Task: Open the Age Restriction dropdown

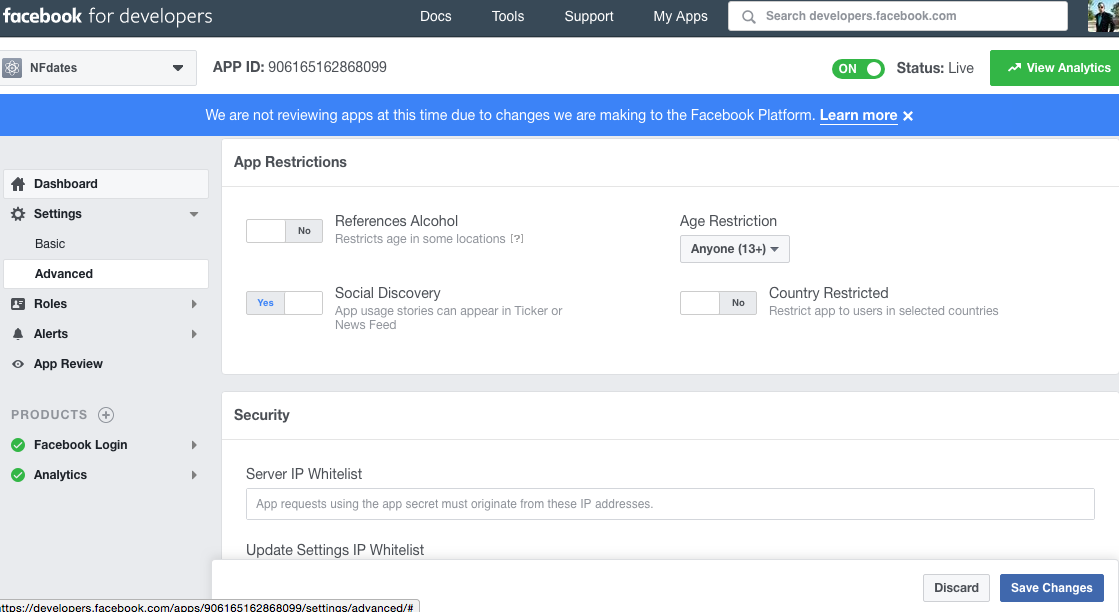Action: pyautogui.click(x=734, y=249)
